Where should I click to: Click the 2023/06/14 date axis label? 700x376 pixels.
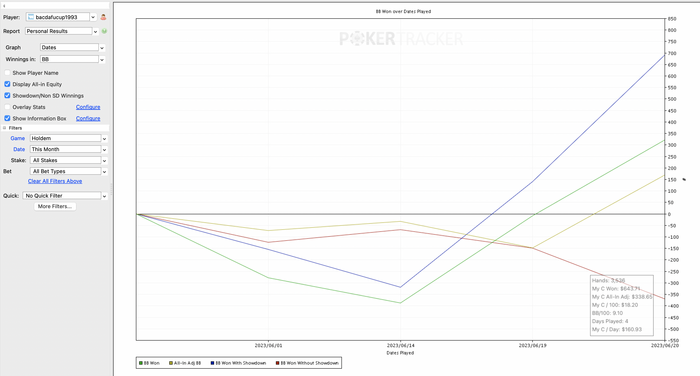click(400, 346)
